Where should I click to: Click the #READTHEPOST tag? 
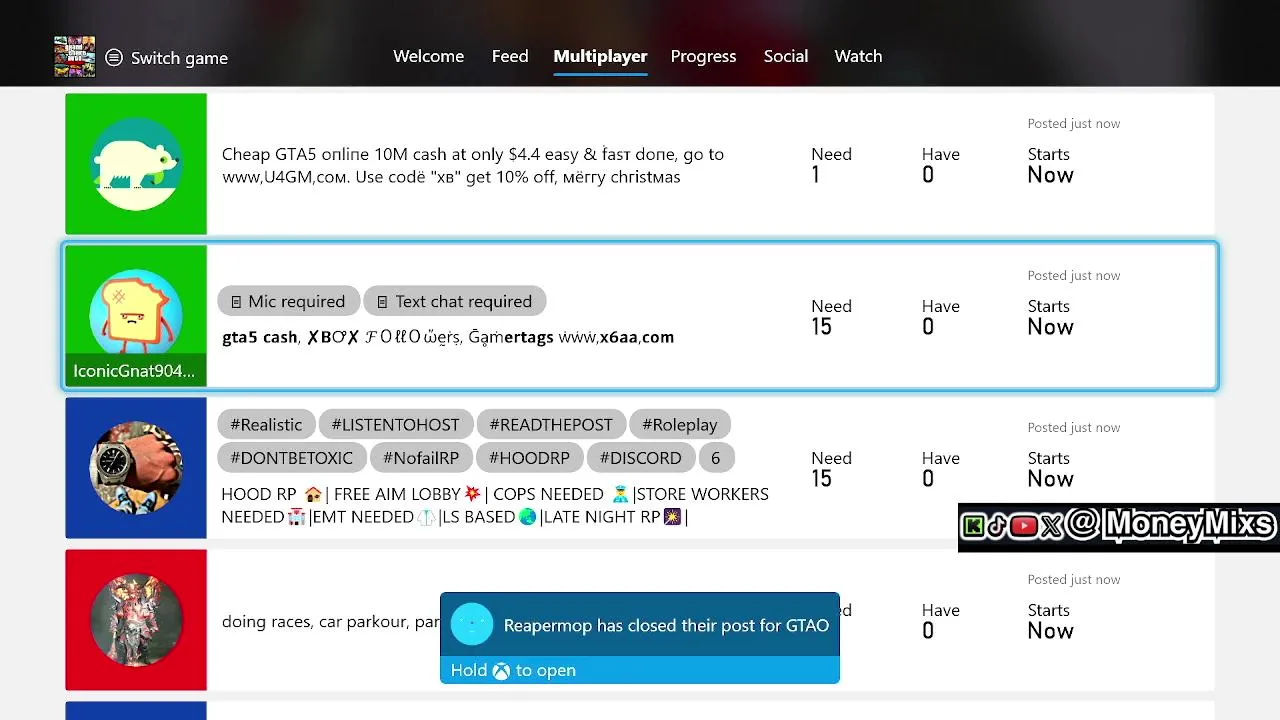[551, 424]
